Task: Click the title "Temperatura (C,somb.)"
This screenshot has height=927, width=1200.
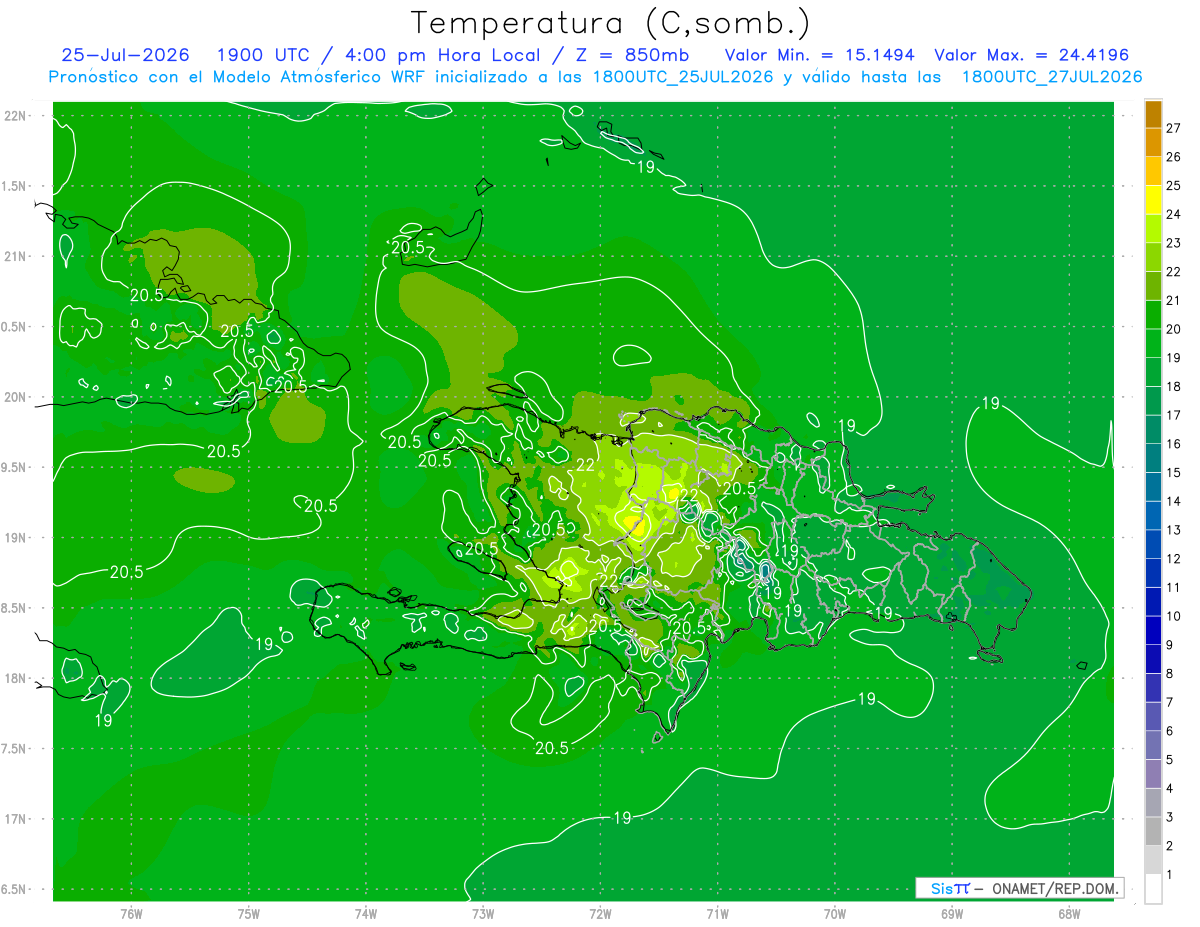Action: click(x=611, y=24)
